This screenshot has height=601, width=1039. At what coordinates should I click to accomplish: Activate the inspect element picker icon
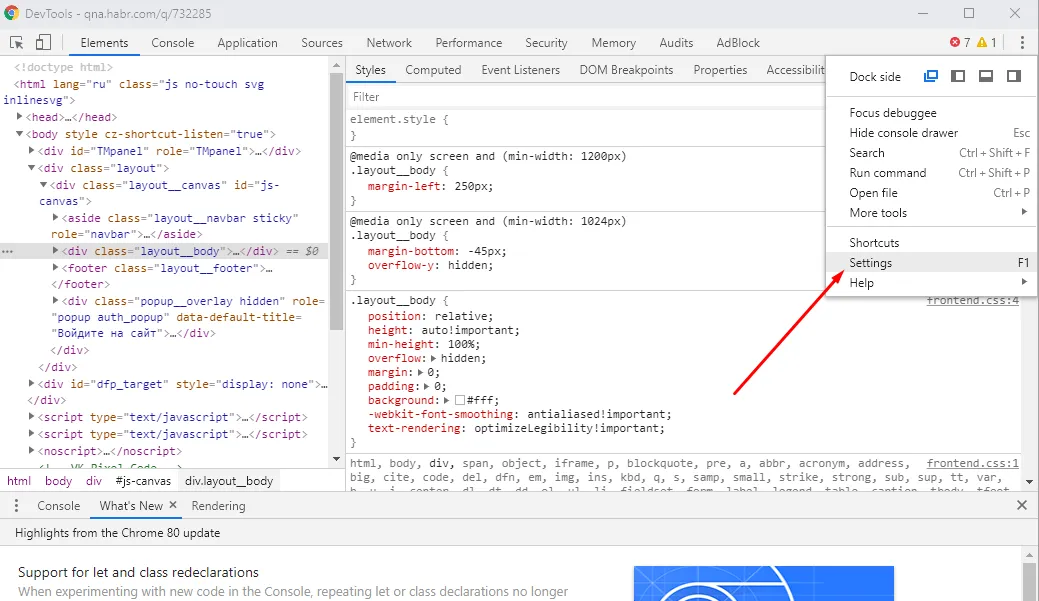pos(17,43)
